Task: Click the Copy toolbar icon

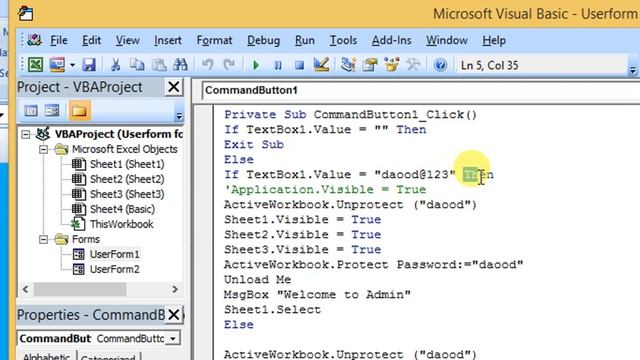Action: pos(137,65)
